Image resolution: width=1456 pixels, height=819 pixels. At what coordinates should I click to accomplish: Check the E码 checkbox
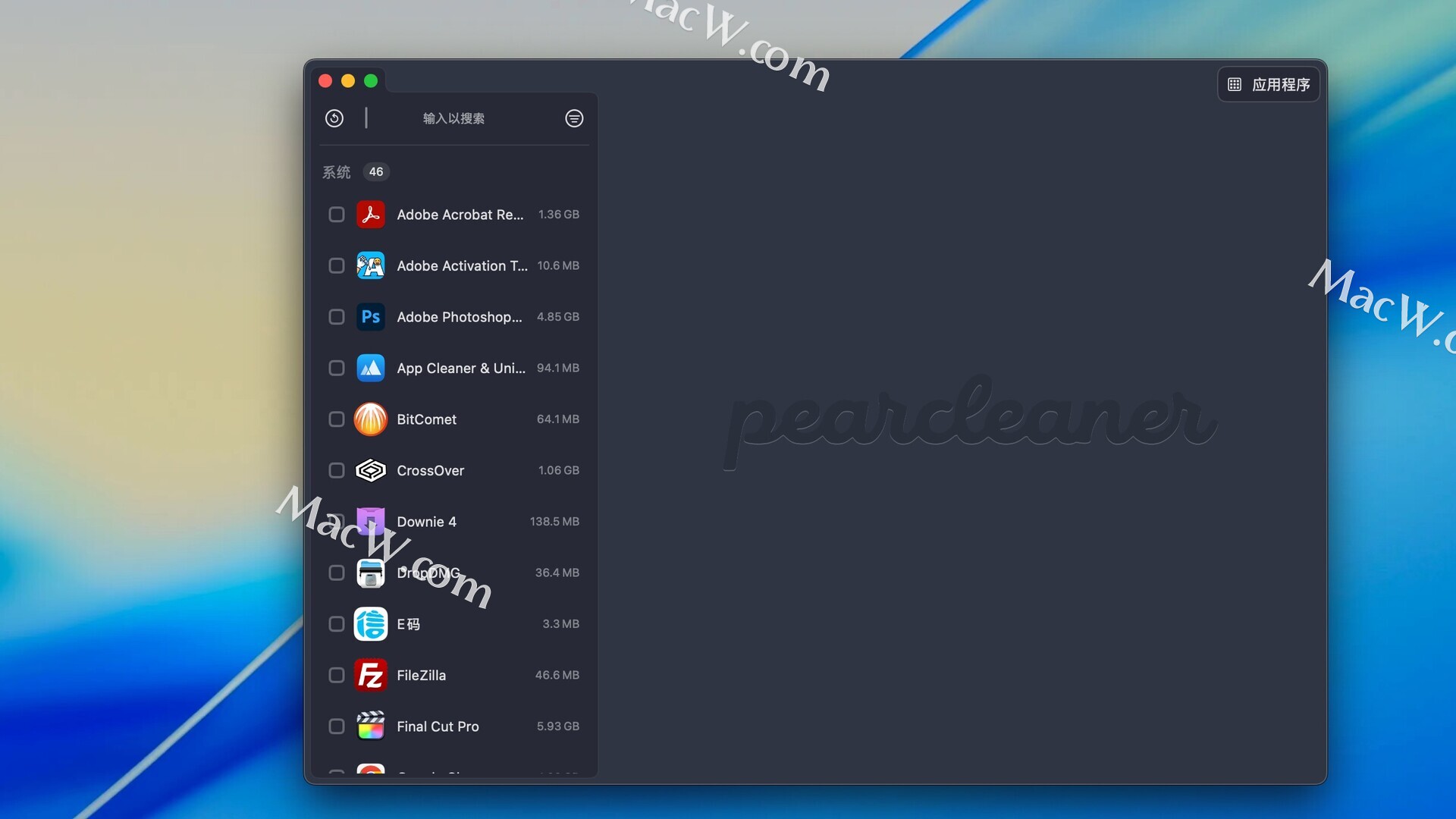coord(337,624)
